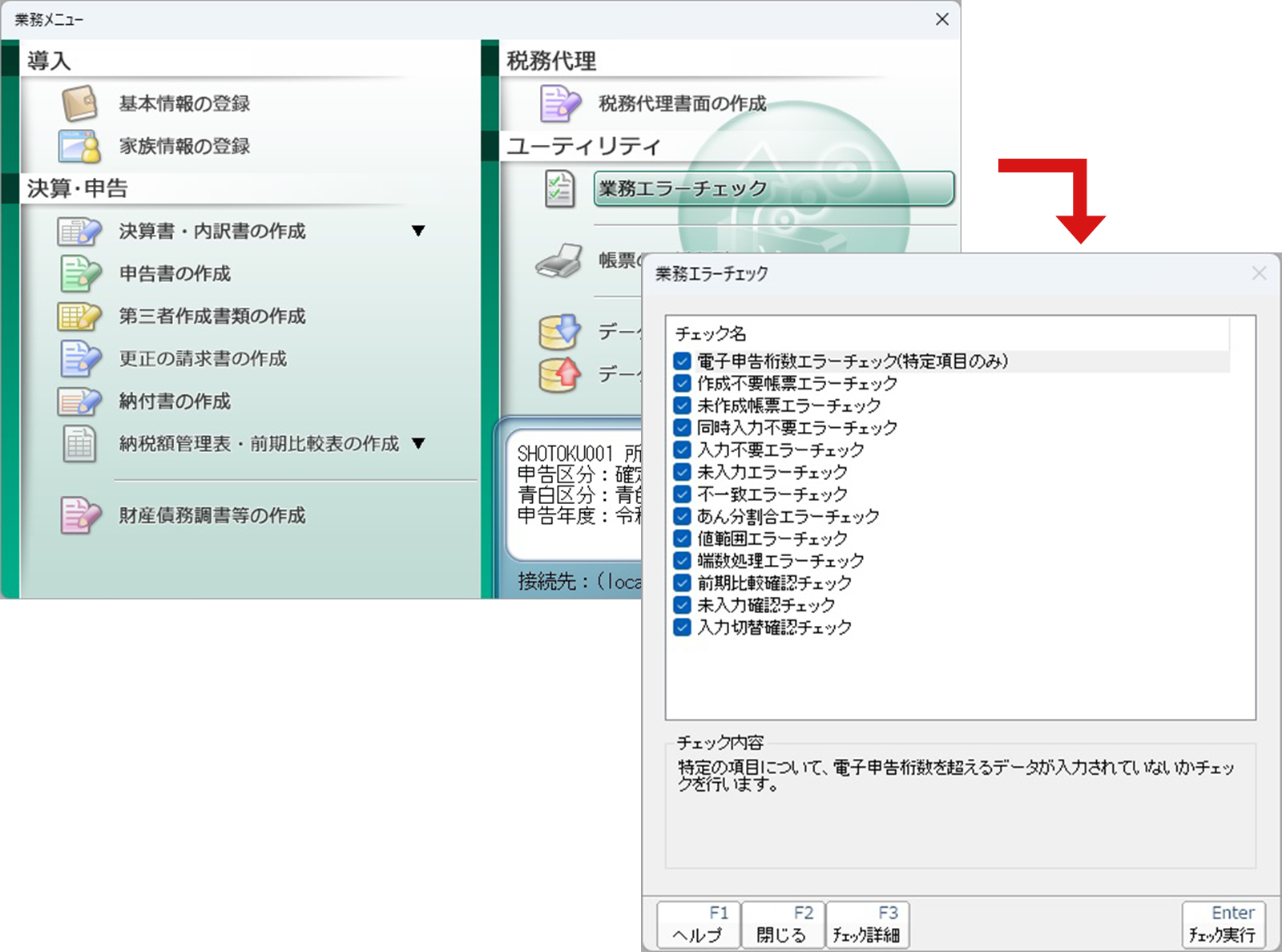Expand the 納税額管理表・前期比較表の作成 dropdown arrow
This screenshot has width=1282, height=952.
[x=418, y=443]
